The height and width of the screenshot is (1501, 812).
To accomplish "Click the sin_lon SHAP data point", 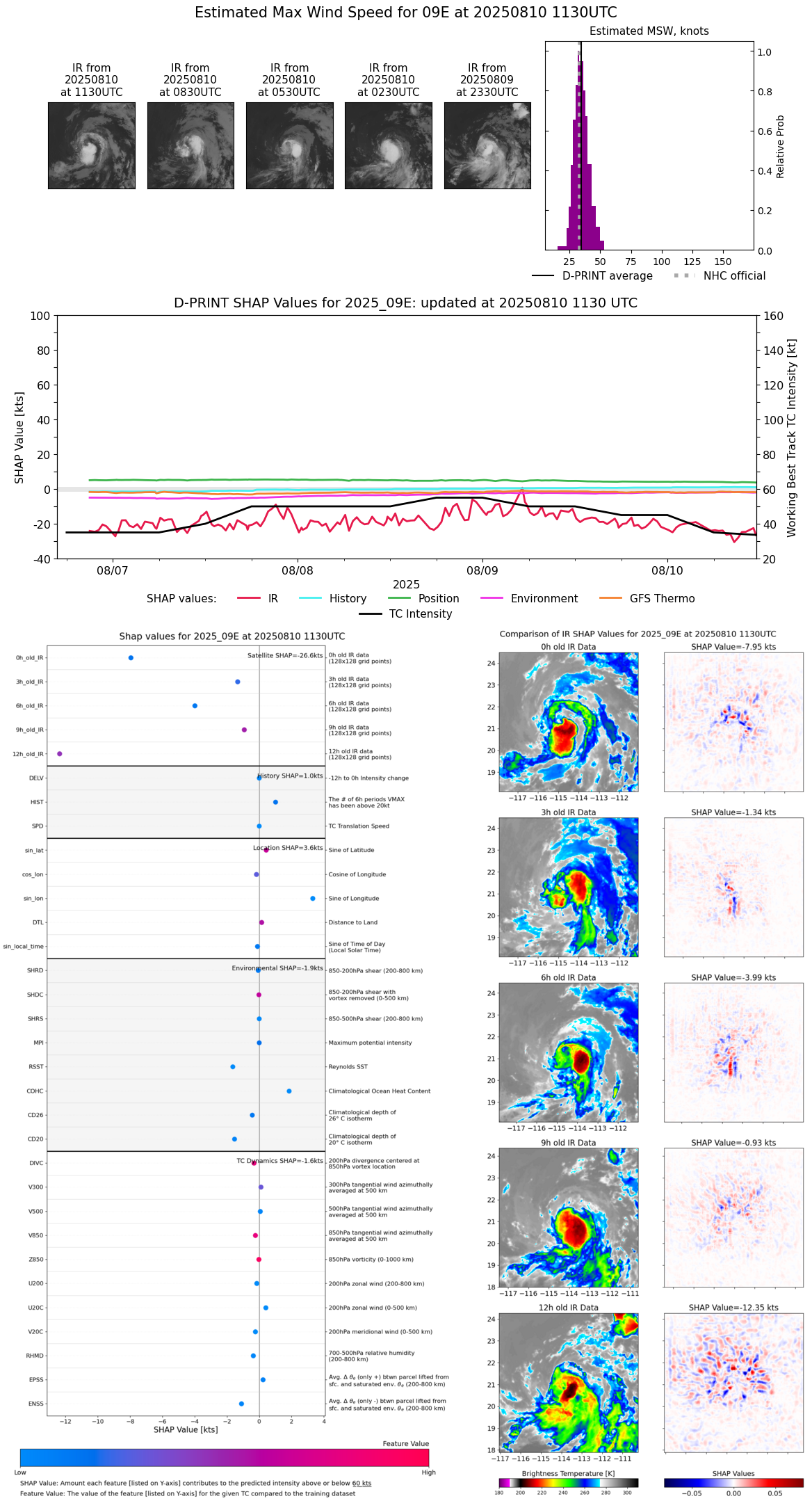I will 313,898.
